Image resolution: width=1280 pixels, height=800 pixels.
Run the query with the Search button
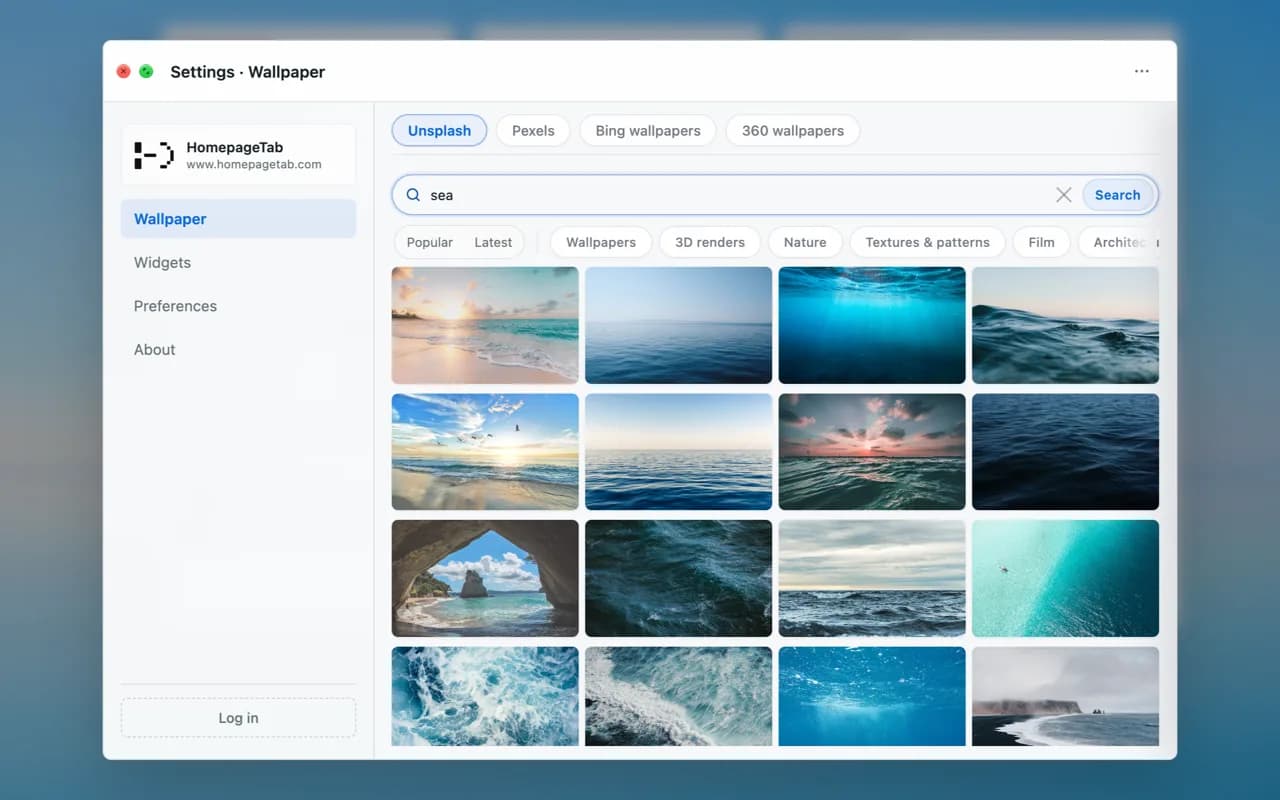click(x=1118, y=195)
